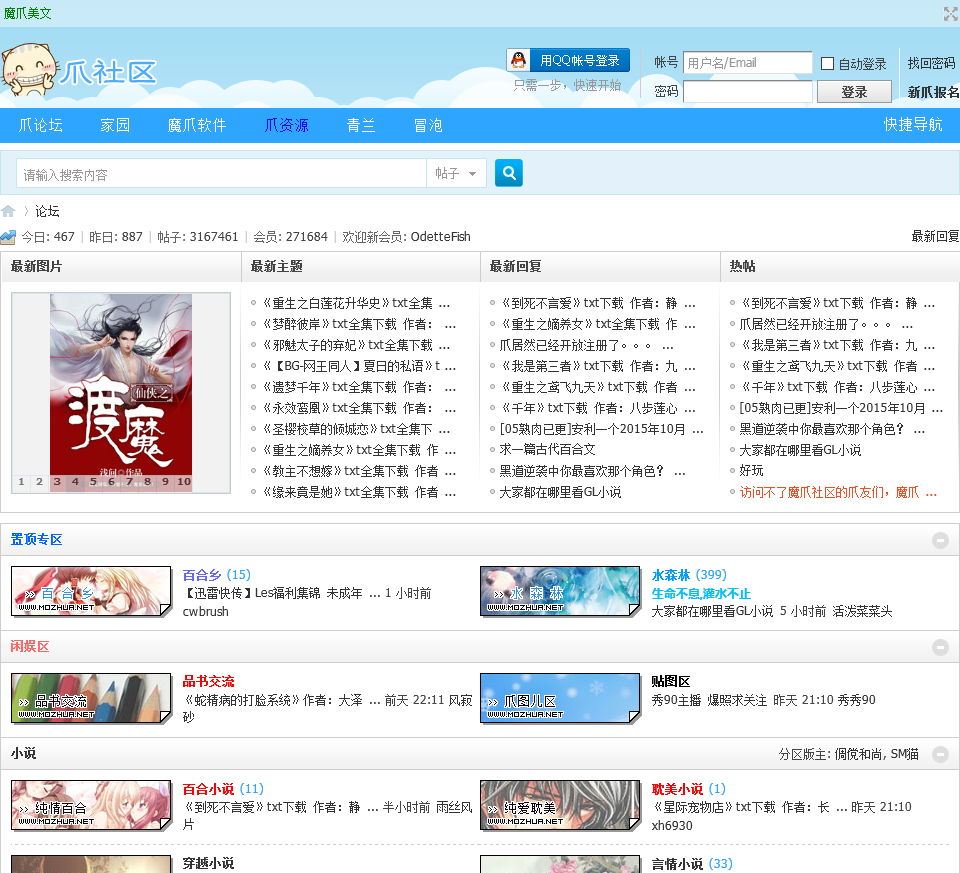Viewport: 960px width, 873px height.
Task: Click the home icon in breadcrumb
Action: tap(8, 211)
